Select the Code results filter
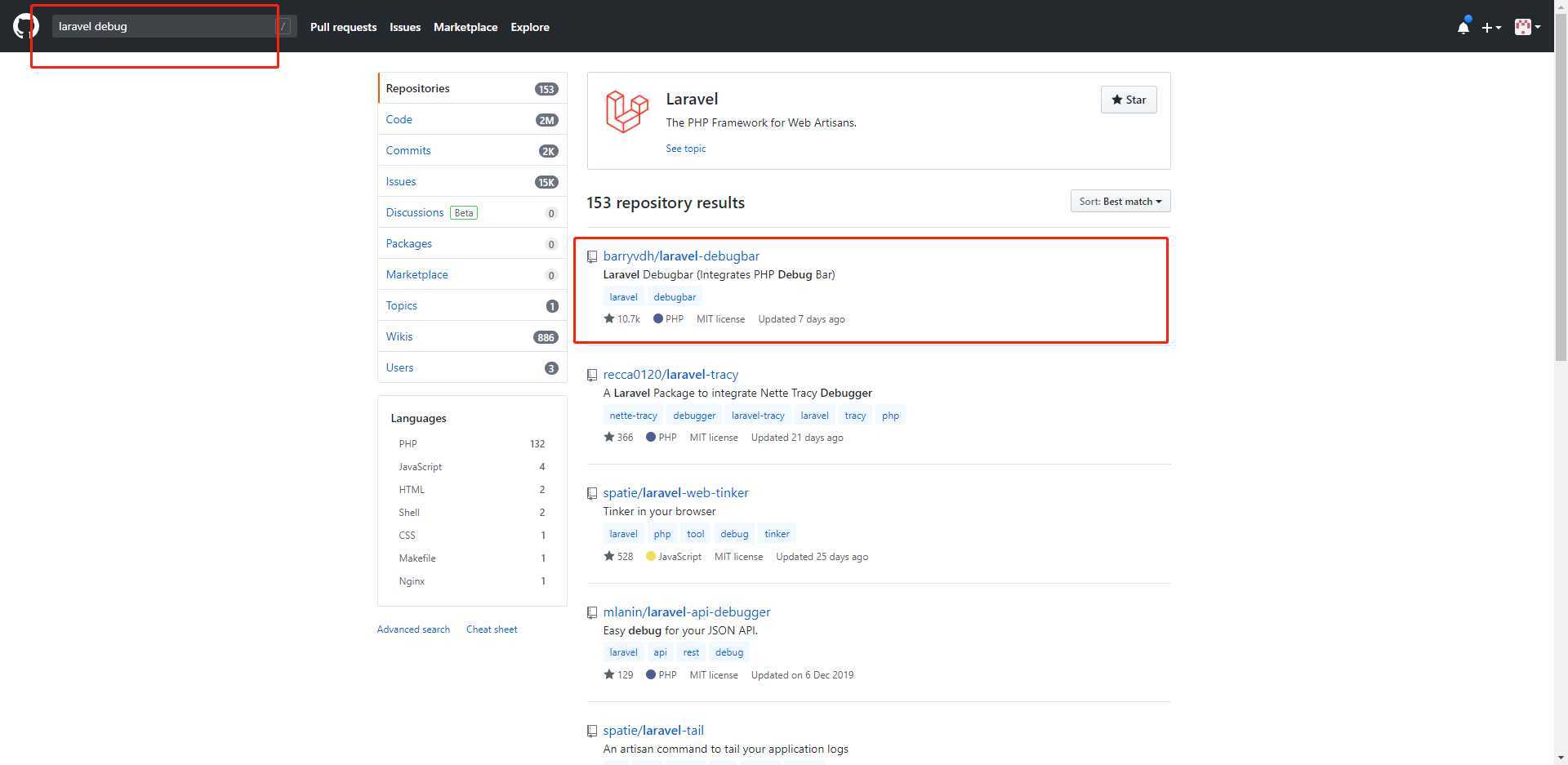The image size is (1568, 765). tap(472, 119)
